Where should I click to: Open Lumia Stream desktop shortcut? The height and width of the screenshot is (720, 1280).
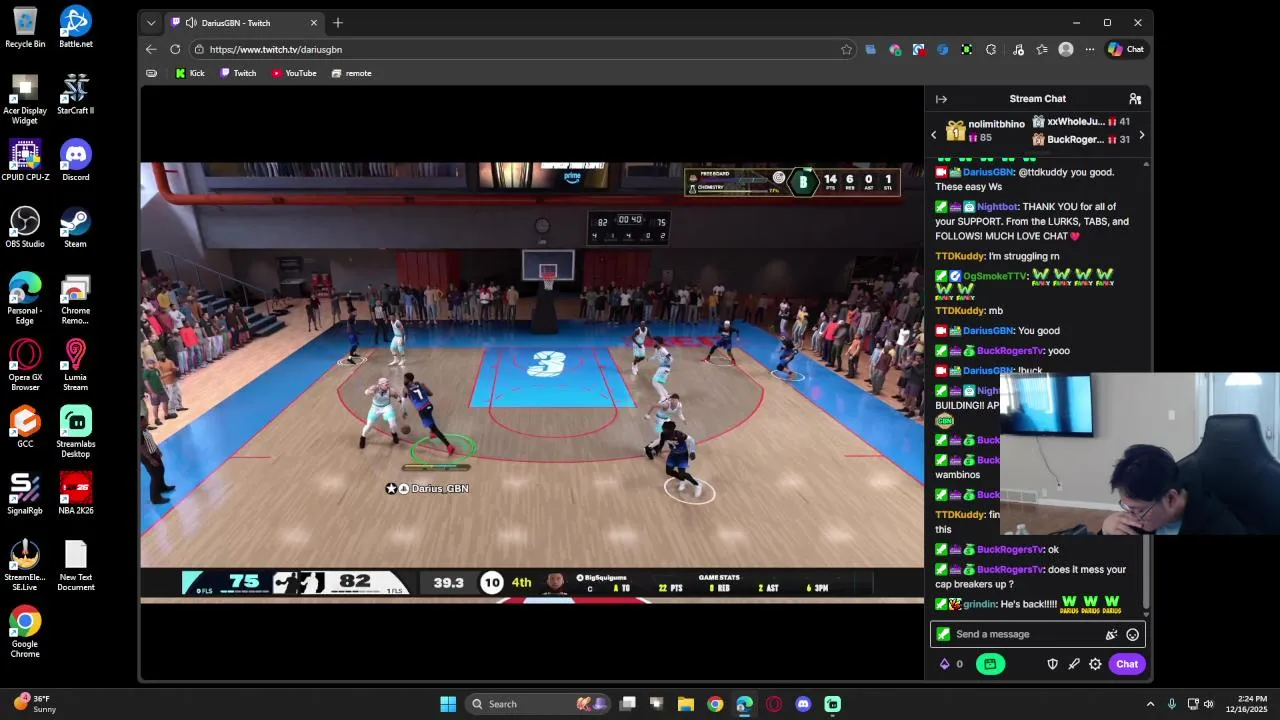[75, 366]
